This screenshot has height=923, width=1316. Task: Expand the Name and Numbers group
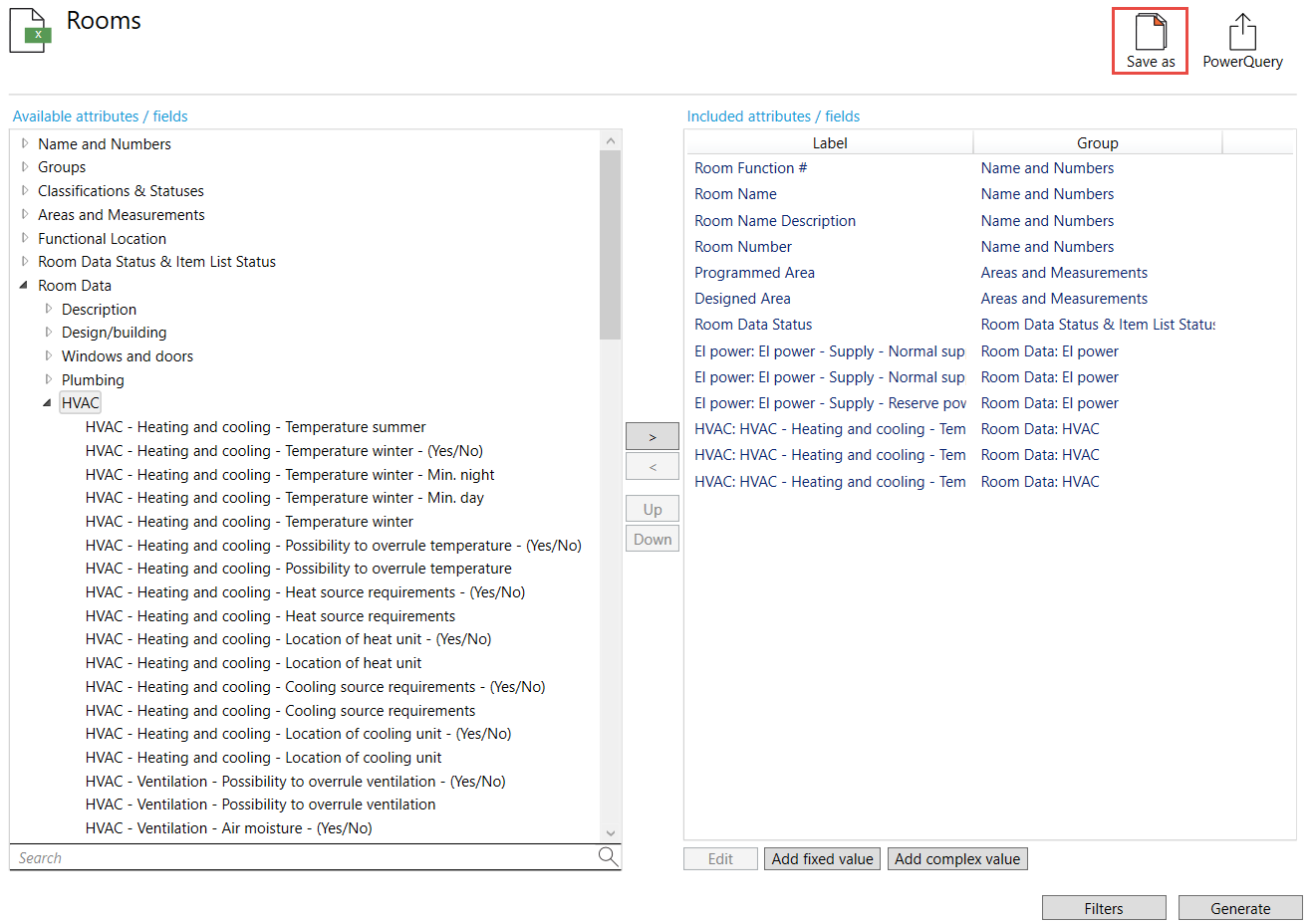coord(24,143)
